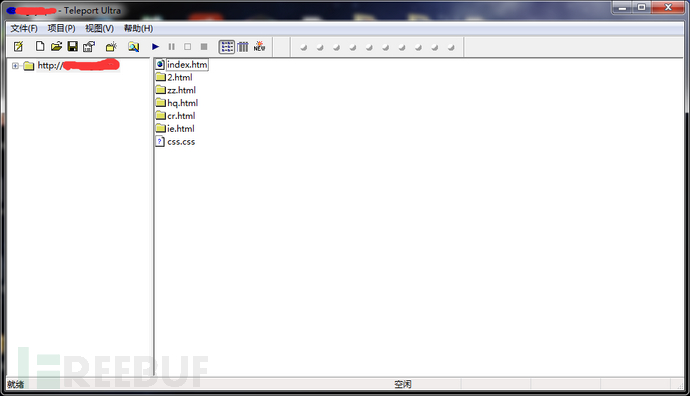Open the project properties icon

click(89, 46)
